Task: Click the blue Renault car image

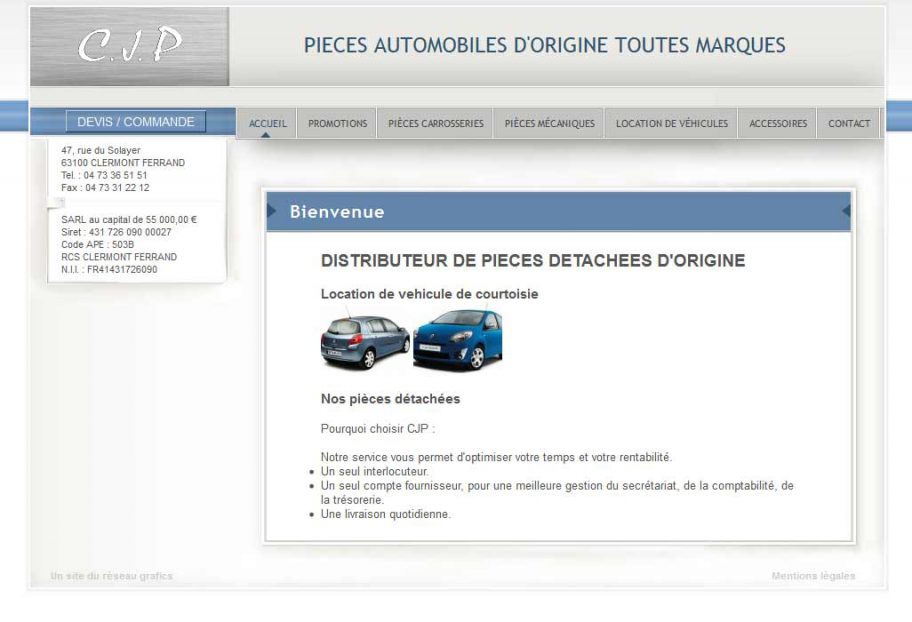Action: (x=458, y=340)
